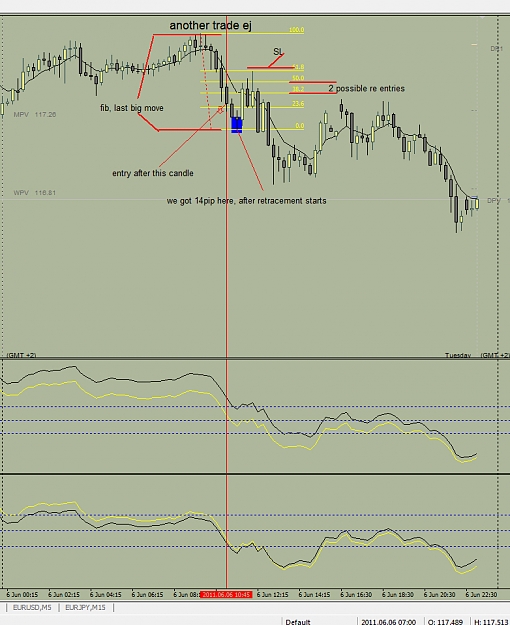The height and width of the screenshot is (625, 510).
Task: Switch to the EURUSD,M5 chart tab
Action: [32, 607]
